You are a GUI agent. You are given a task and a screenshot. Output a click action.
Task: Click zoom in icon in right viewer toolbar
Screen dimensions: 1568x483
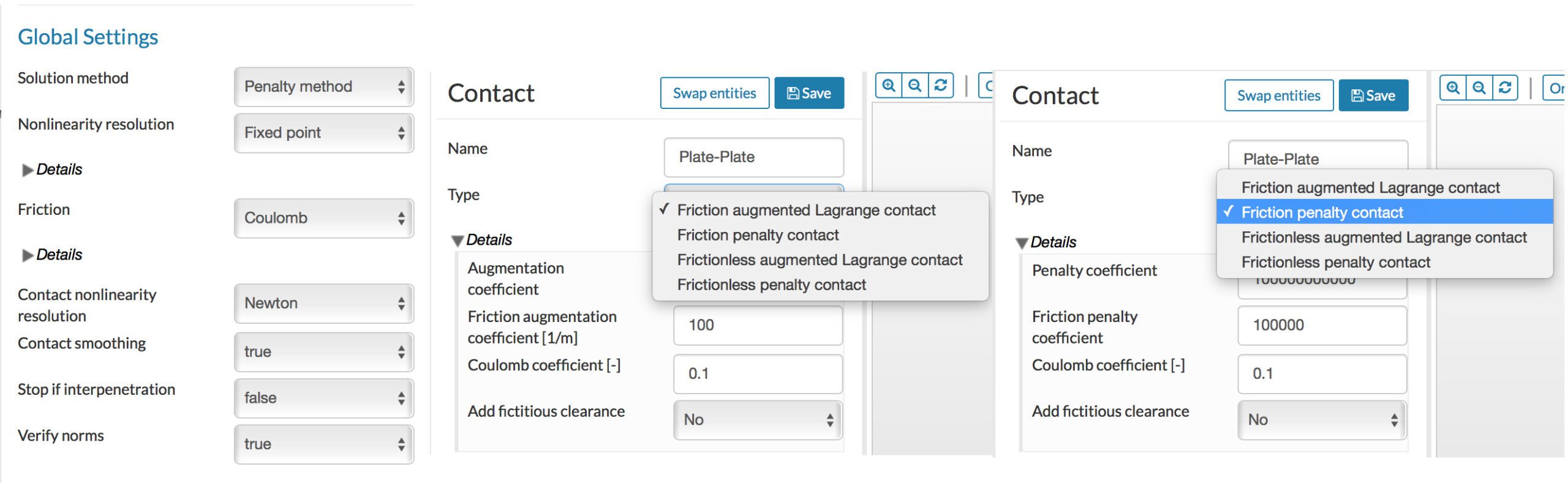click(1453, 88)
